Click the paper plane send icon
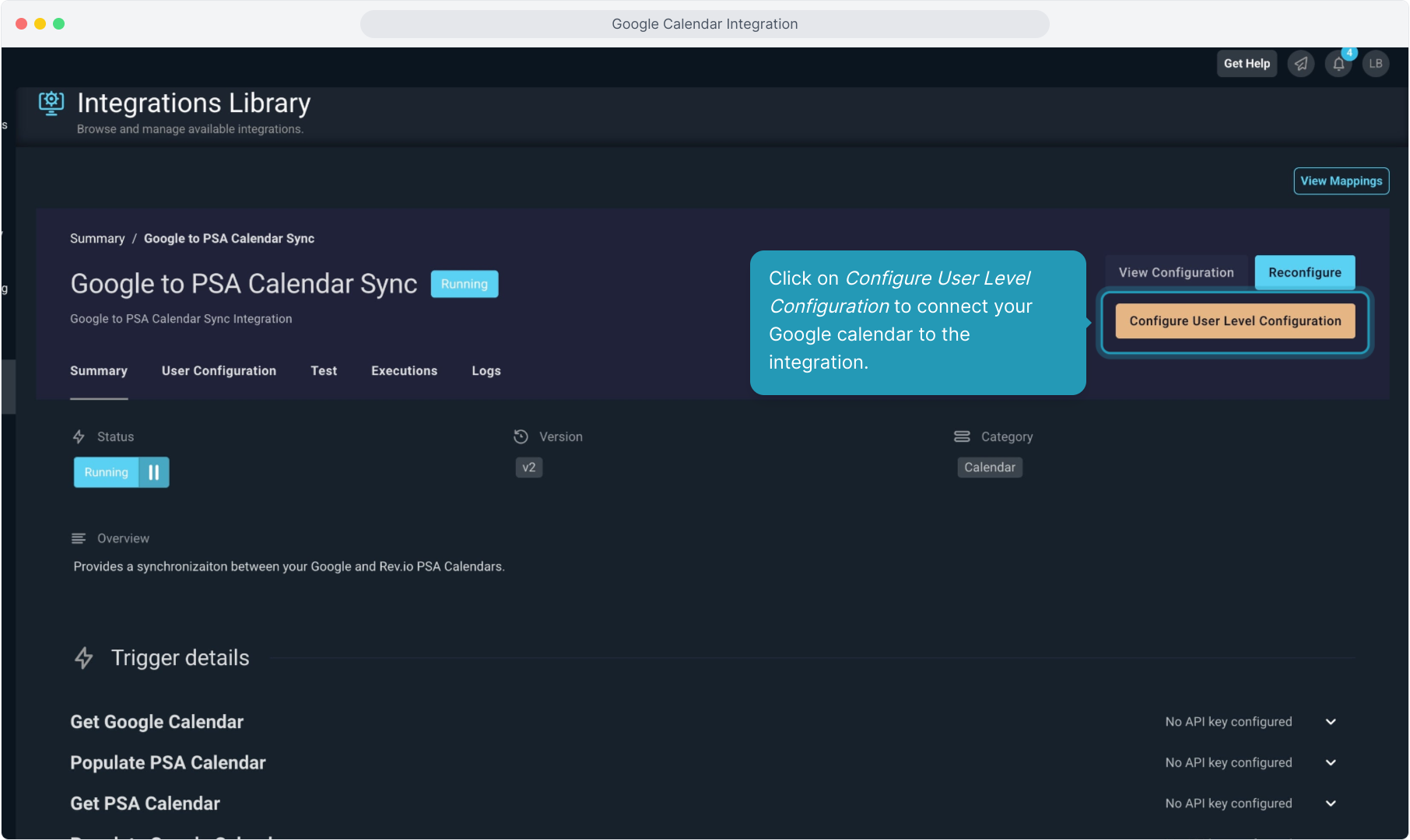 (1300, 64)
